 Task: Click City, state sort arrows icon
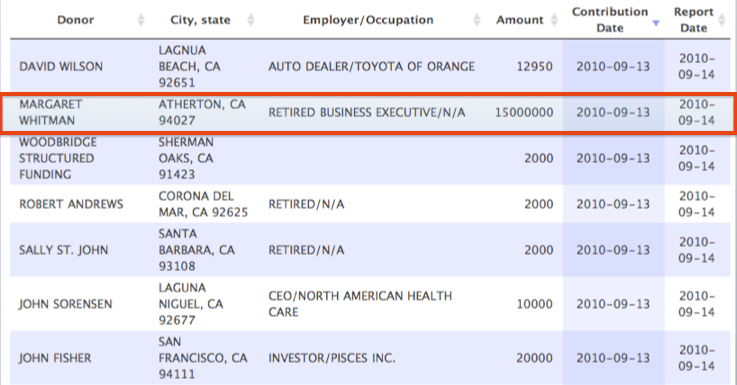point(251,20)
